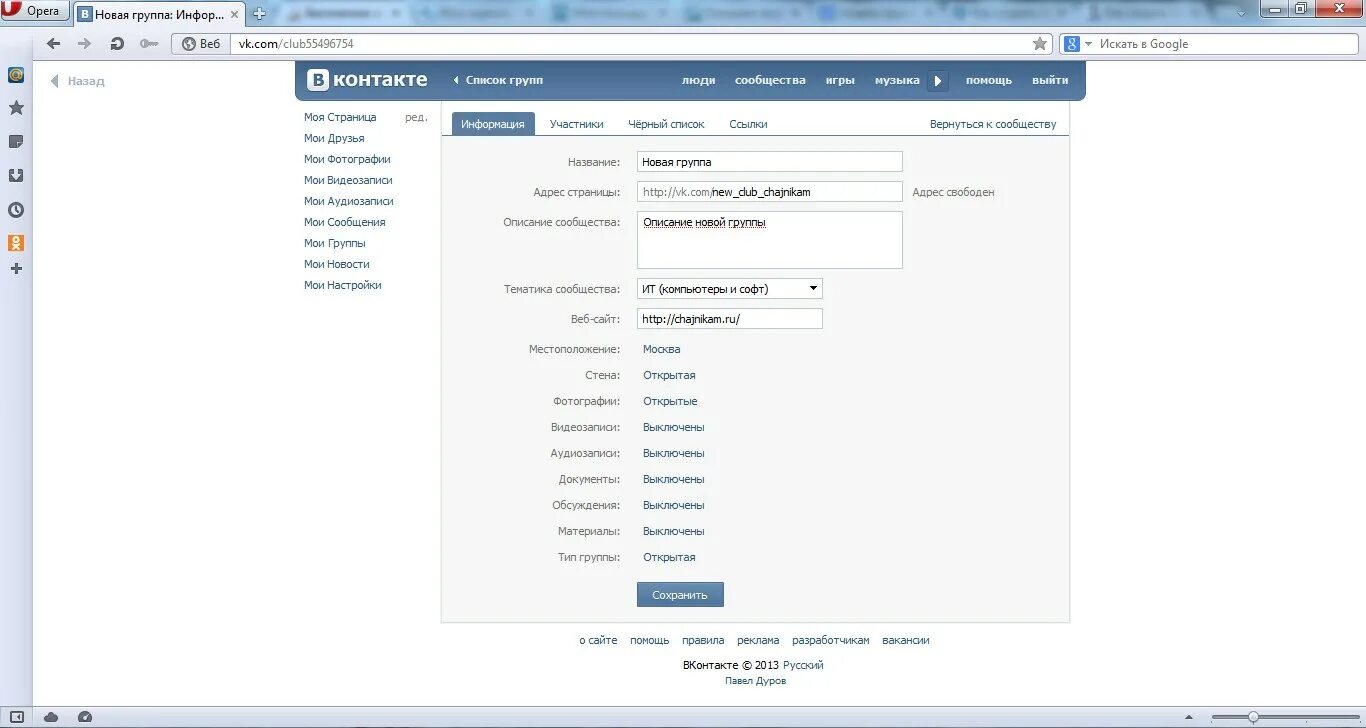Switch to Информация tab

click(493, 124)
